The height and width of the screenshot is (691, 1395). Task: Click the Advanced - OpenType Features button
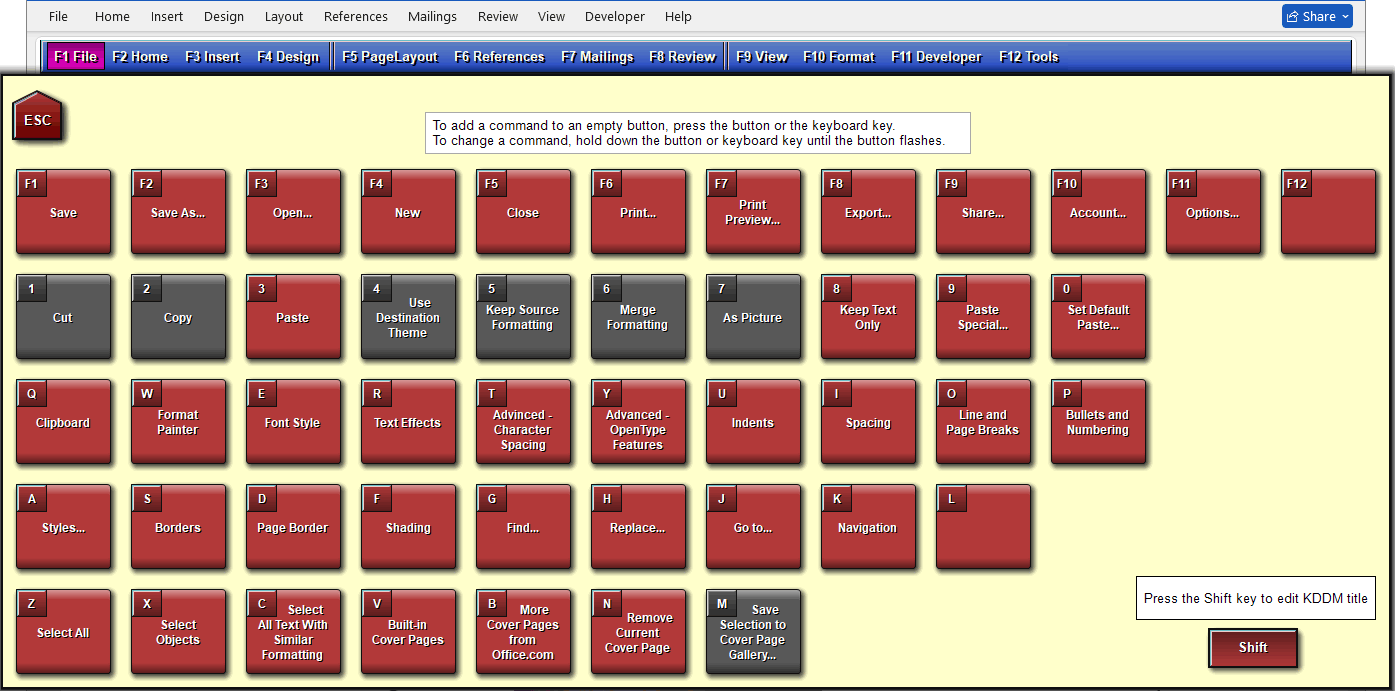coord(638,422)
